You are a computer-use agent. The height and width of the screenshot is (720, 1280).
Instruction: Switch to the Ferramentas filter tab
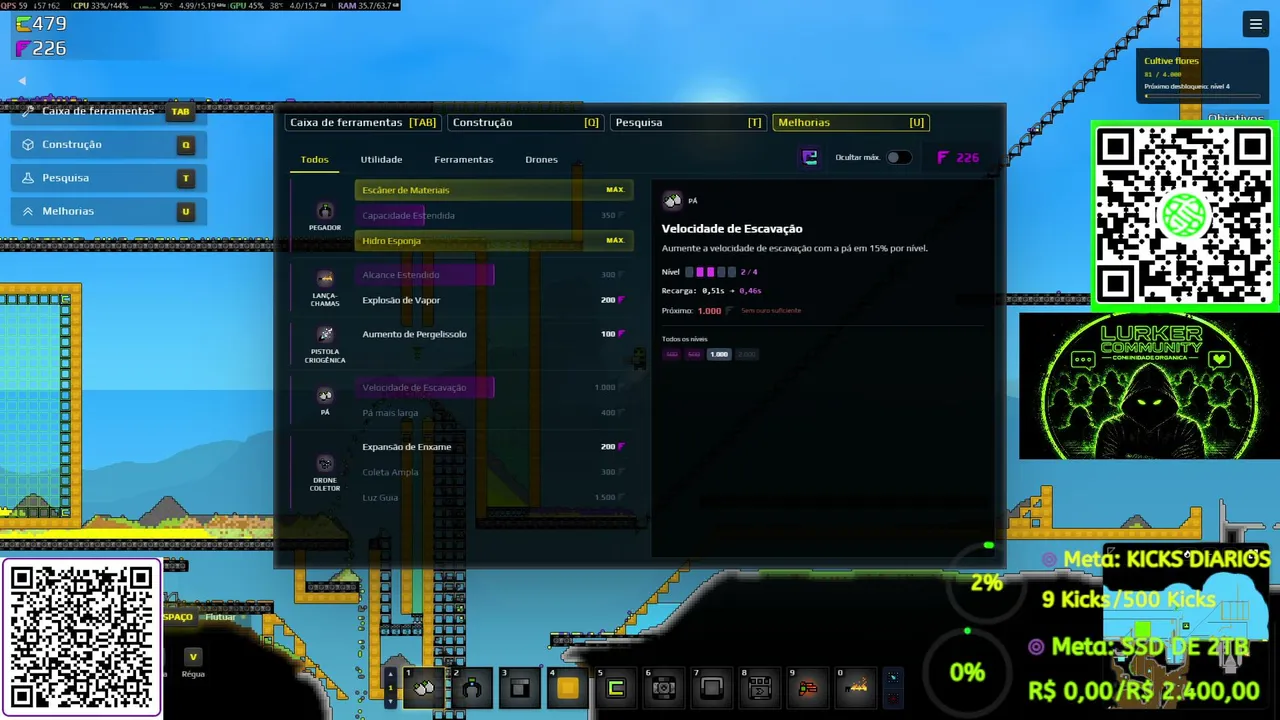coord(463,160)
